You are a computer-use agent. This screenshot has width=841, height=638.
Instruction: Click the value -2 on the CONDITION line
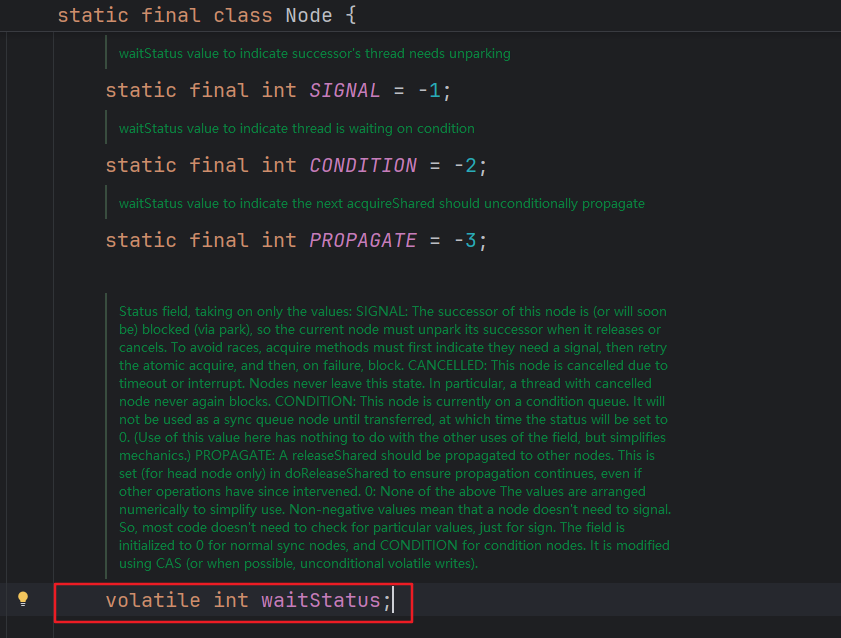466,165
